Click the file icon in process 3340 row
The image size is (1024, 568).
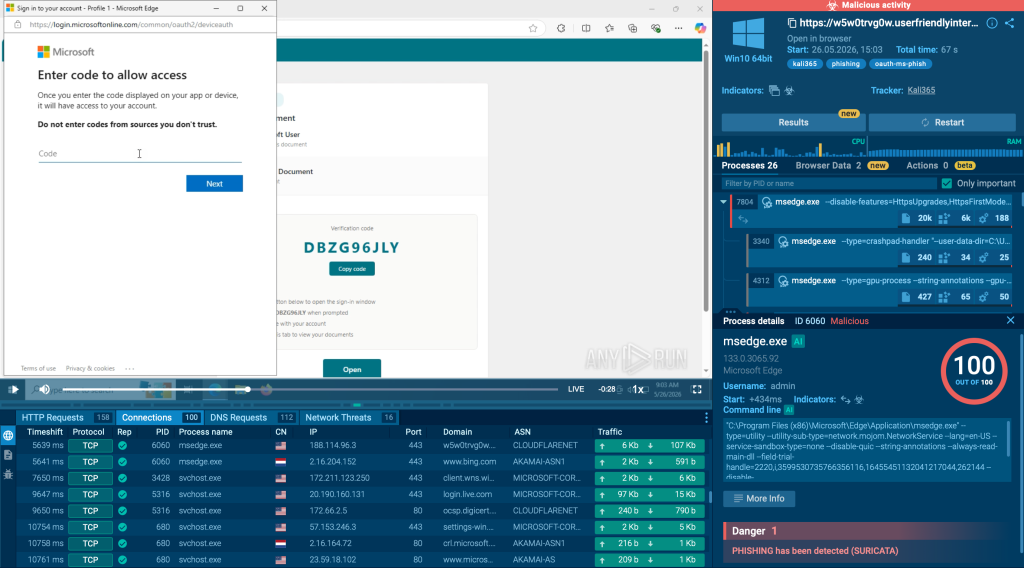905,258
